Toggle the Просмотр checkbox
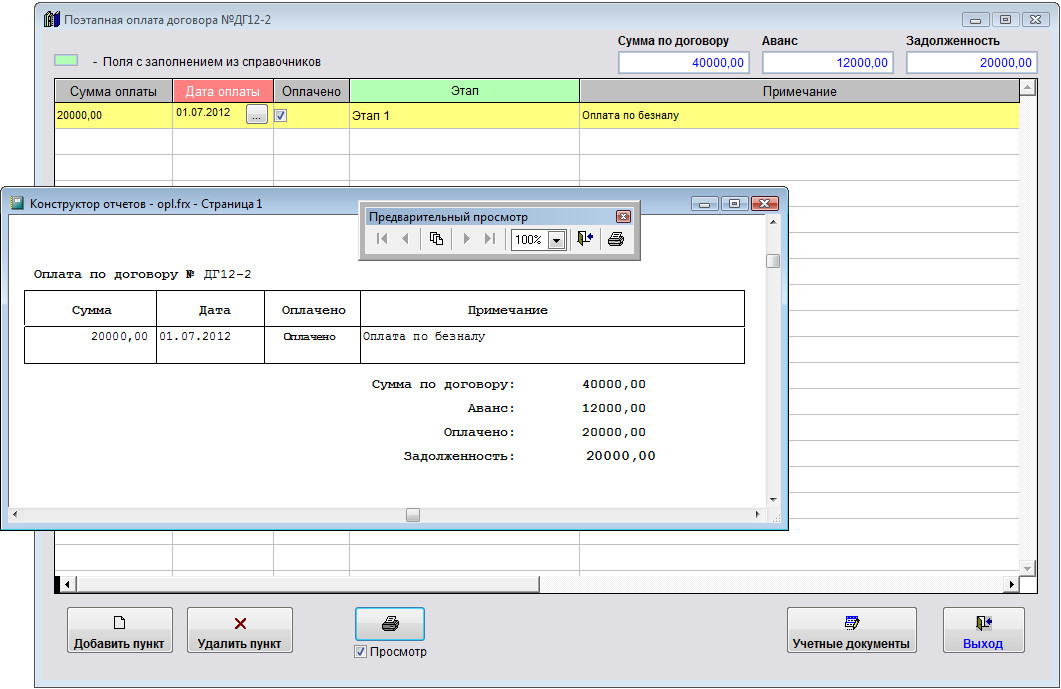1061x689 pixels. click(361, 652)
